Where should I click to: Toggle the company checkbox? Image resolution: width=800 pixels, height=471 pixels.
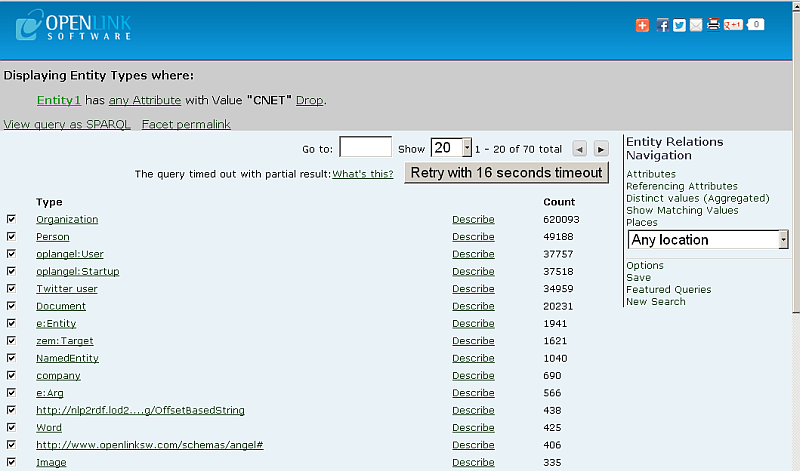[x=11, y=375]
